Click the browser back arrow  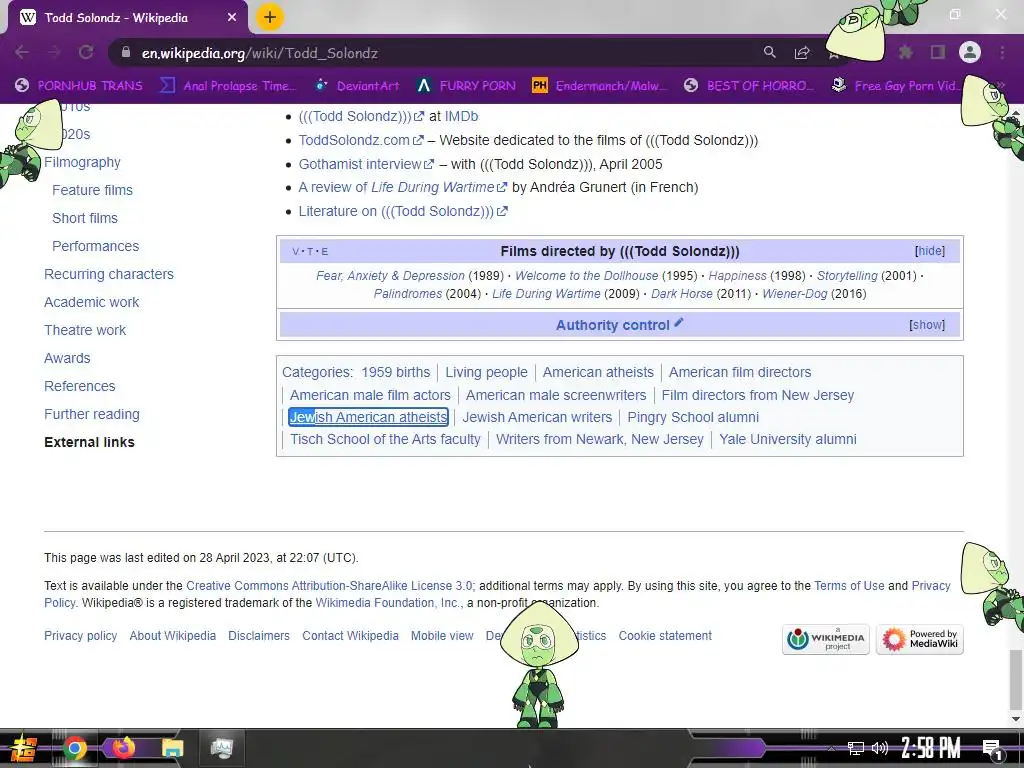pos(22,52)
